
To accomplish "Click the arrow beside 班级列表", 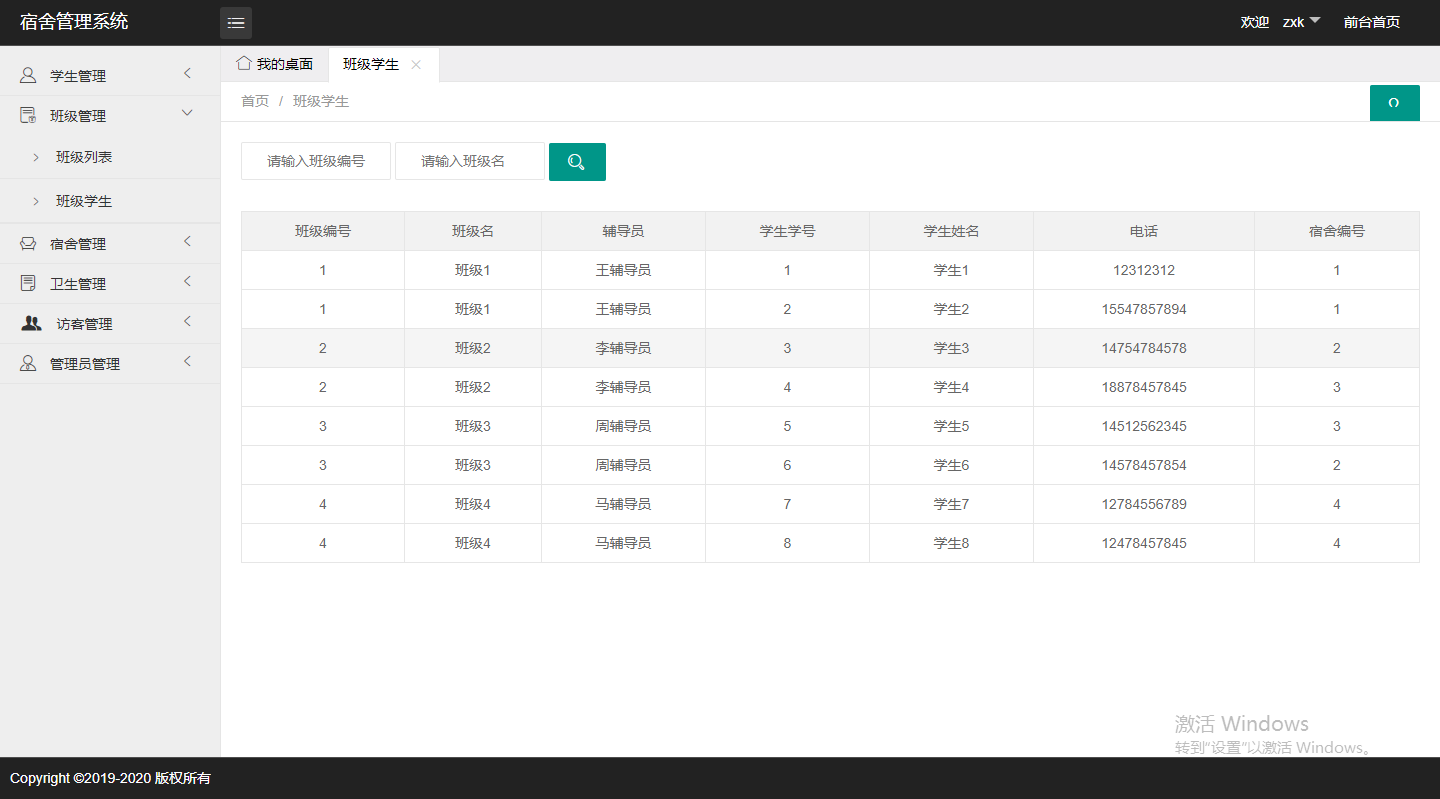I will [36, 157].
